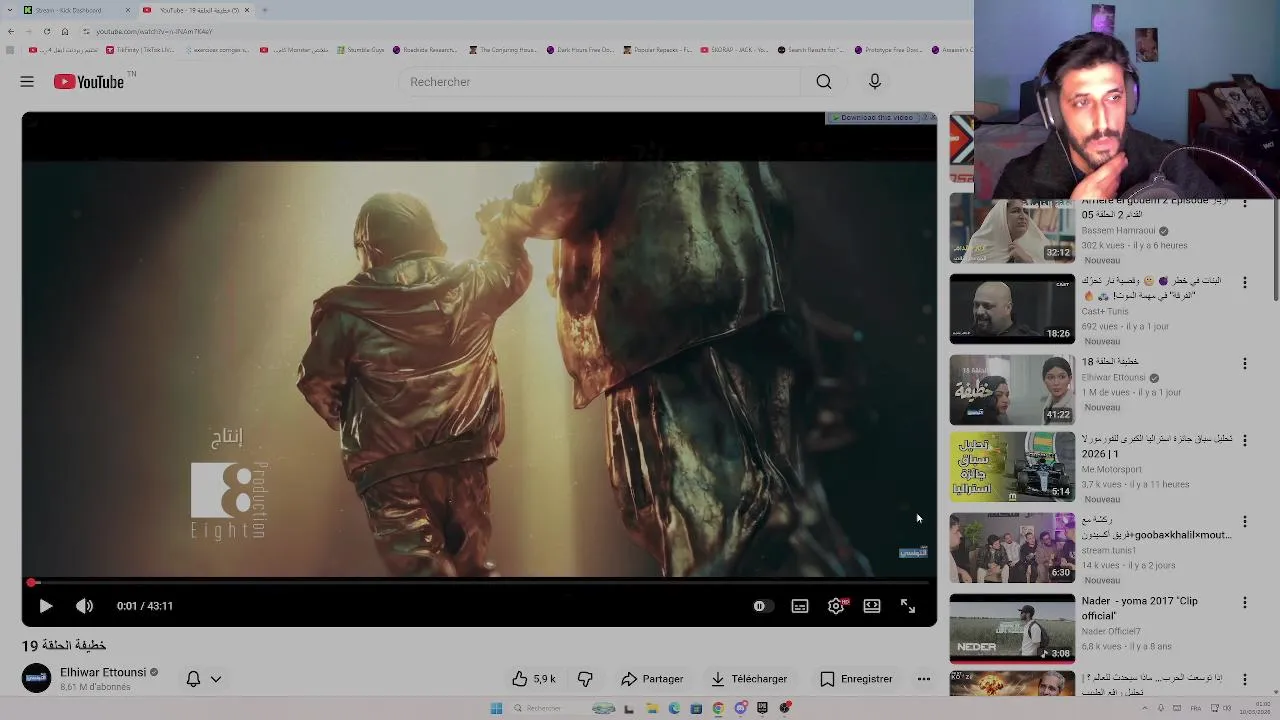Mute the video volume
The width and height of the screenshot is (1280, 720).
85,606
